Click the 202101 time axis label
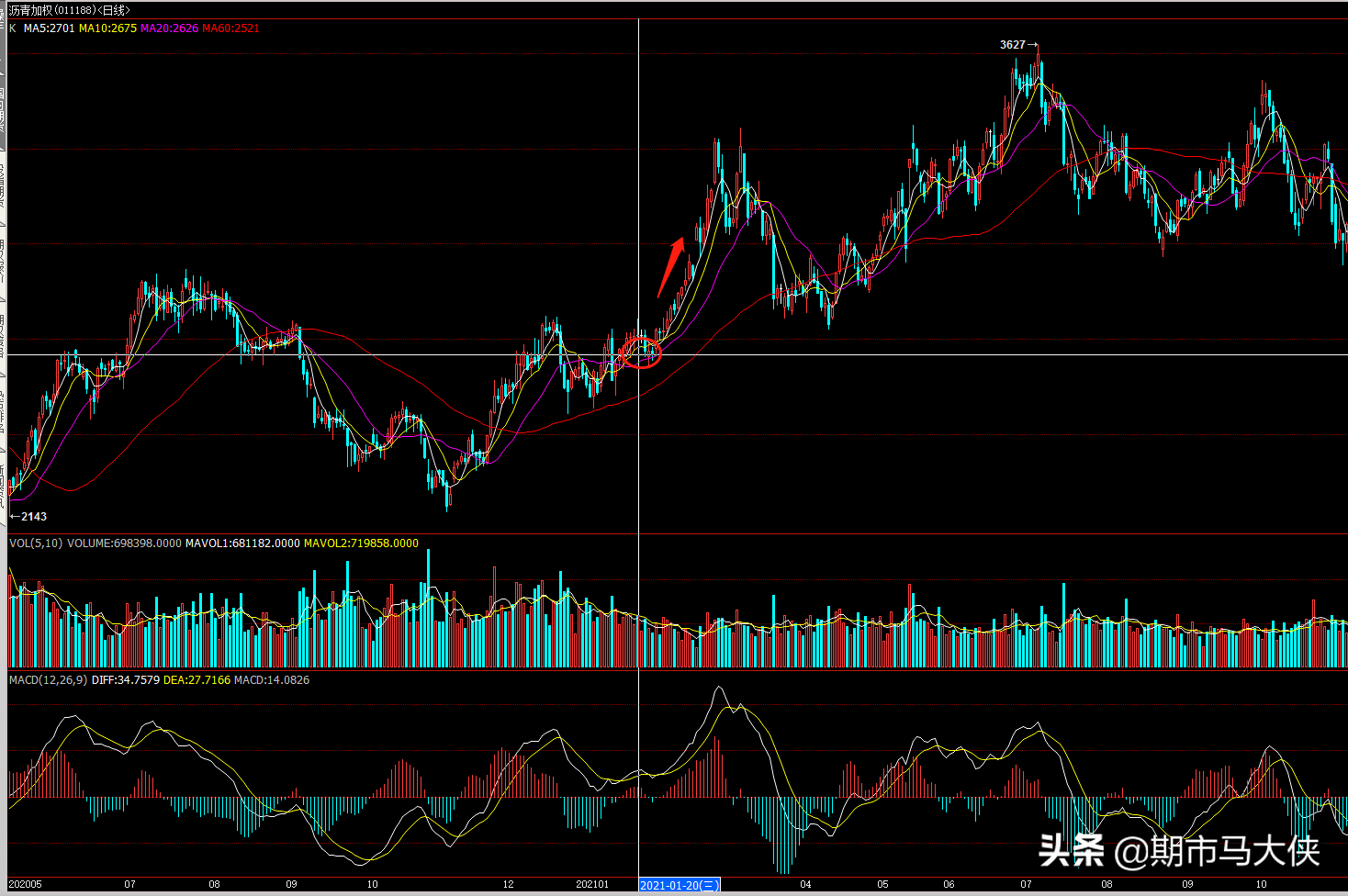 pos(592,885)
